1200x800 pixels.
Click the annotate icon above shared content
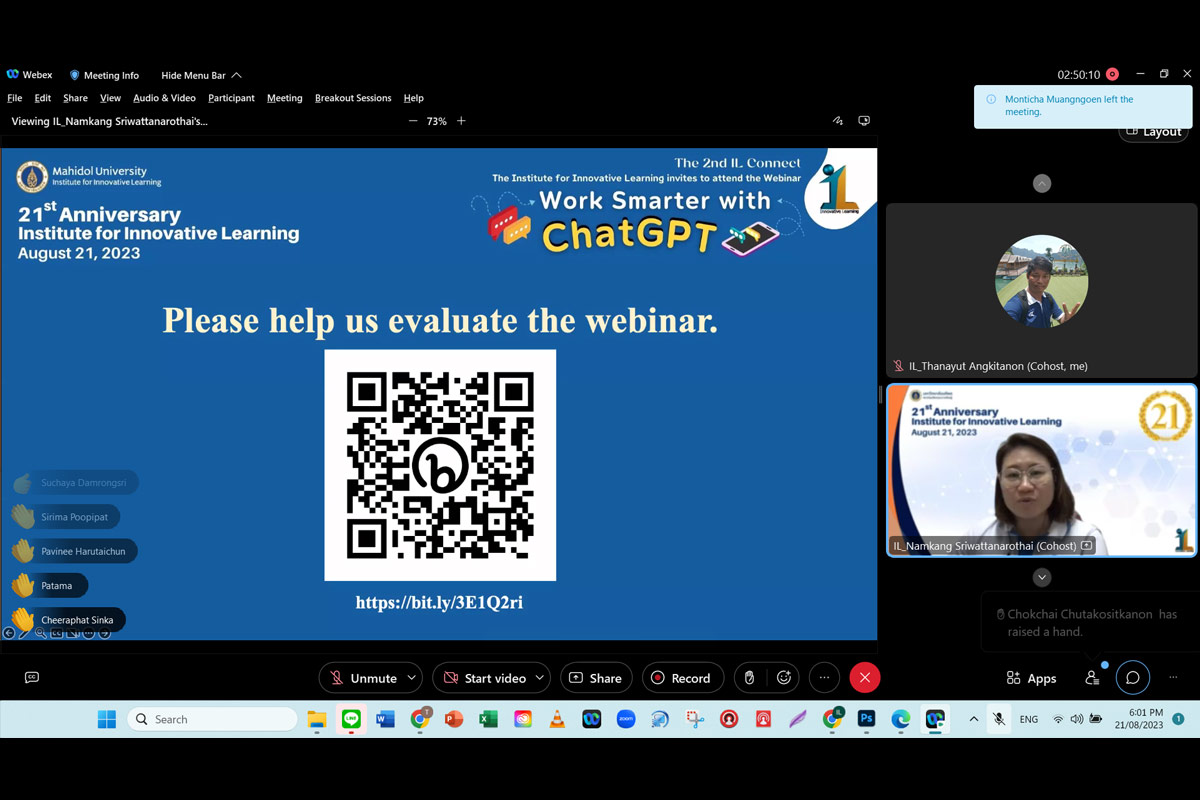tap(838, 121)
